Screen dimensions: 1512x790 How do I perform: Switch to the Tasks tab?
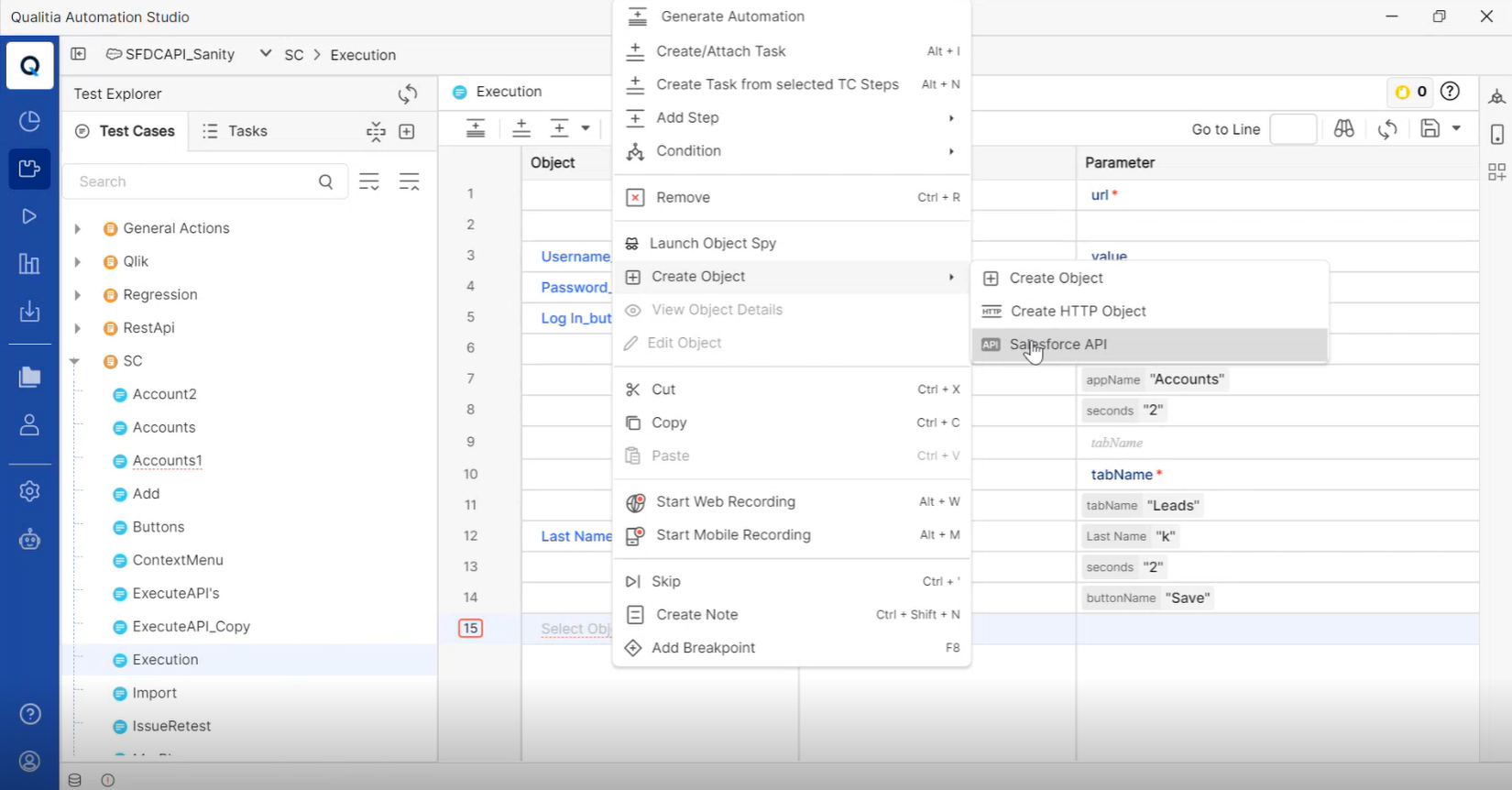pyautogui.click(x=235, y=131)
